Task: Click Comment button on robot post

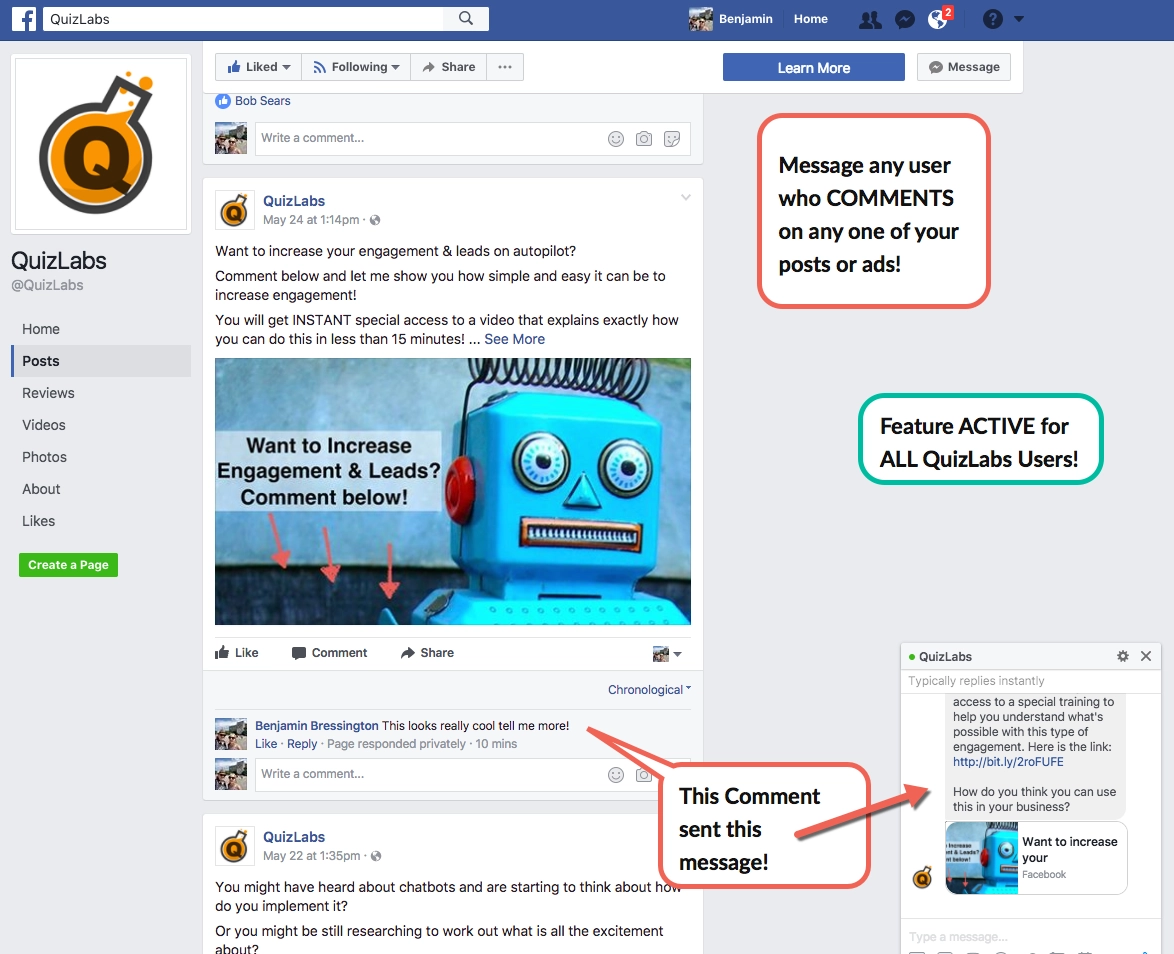Action: (329, 653)
